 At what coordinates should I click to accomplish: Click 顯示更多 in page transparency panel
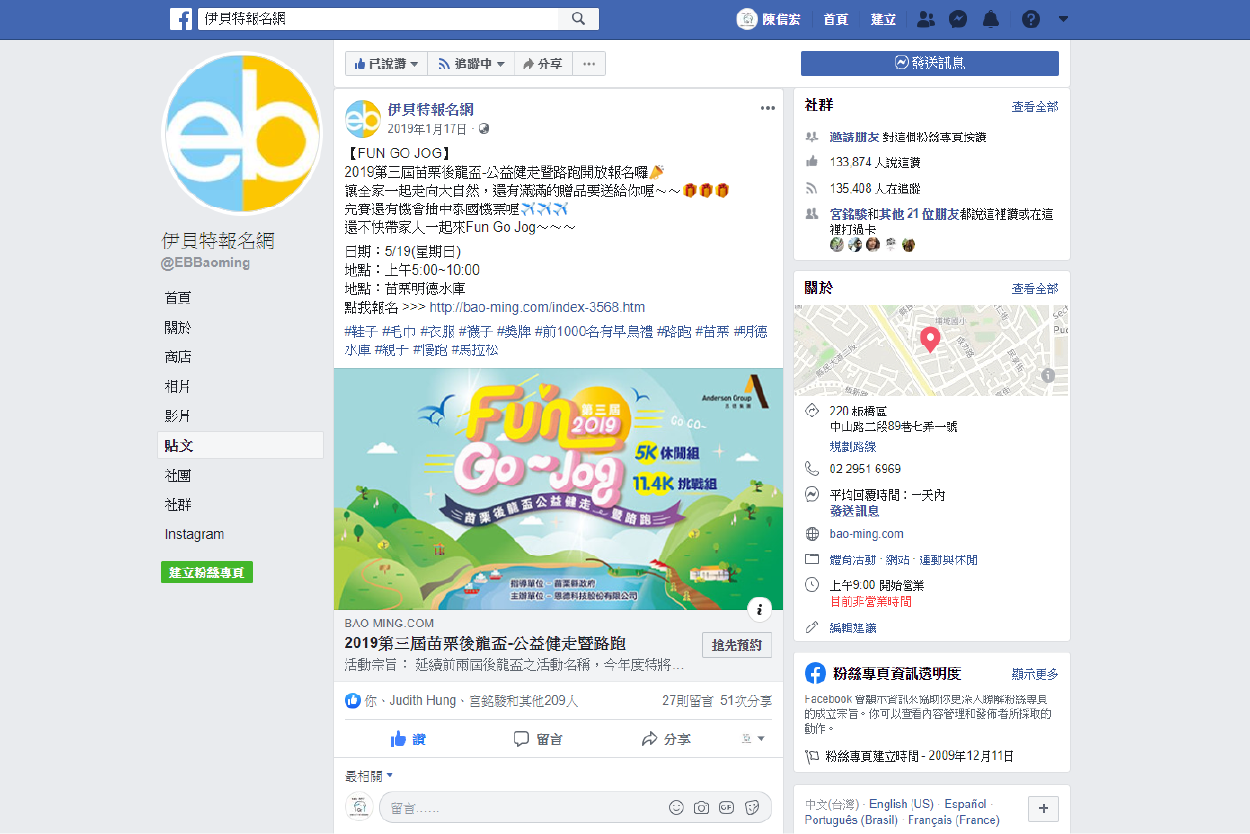(1035, 674)
